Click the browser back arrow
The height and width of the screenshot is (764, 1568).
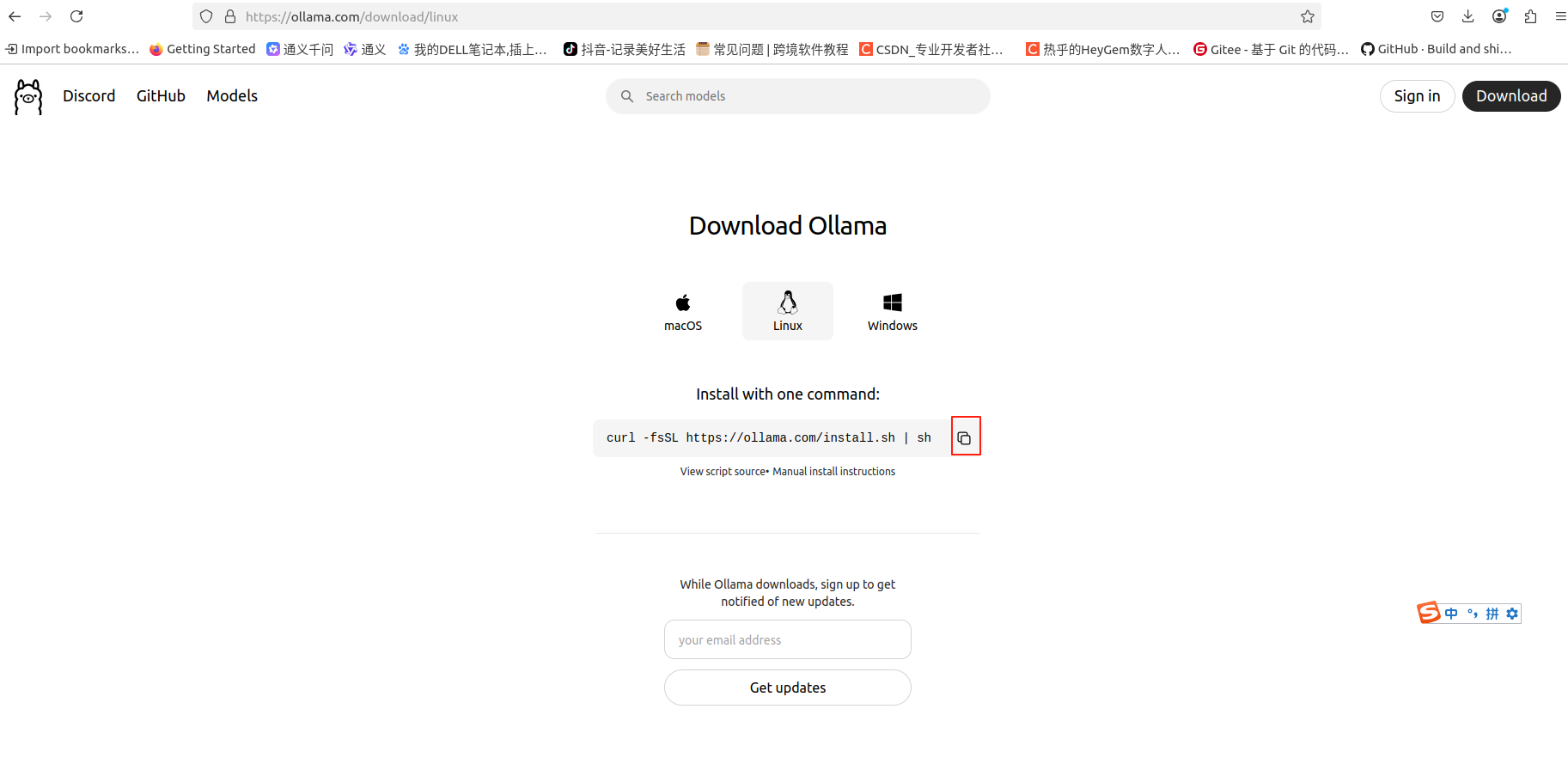coord(15,16)
